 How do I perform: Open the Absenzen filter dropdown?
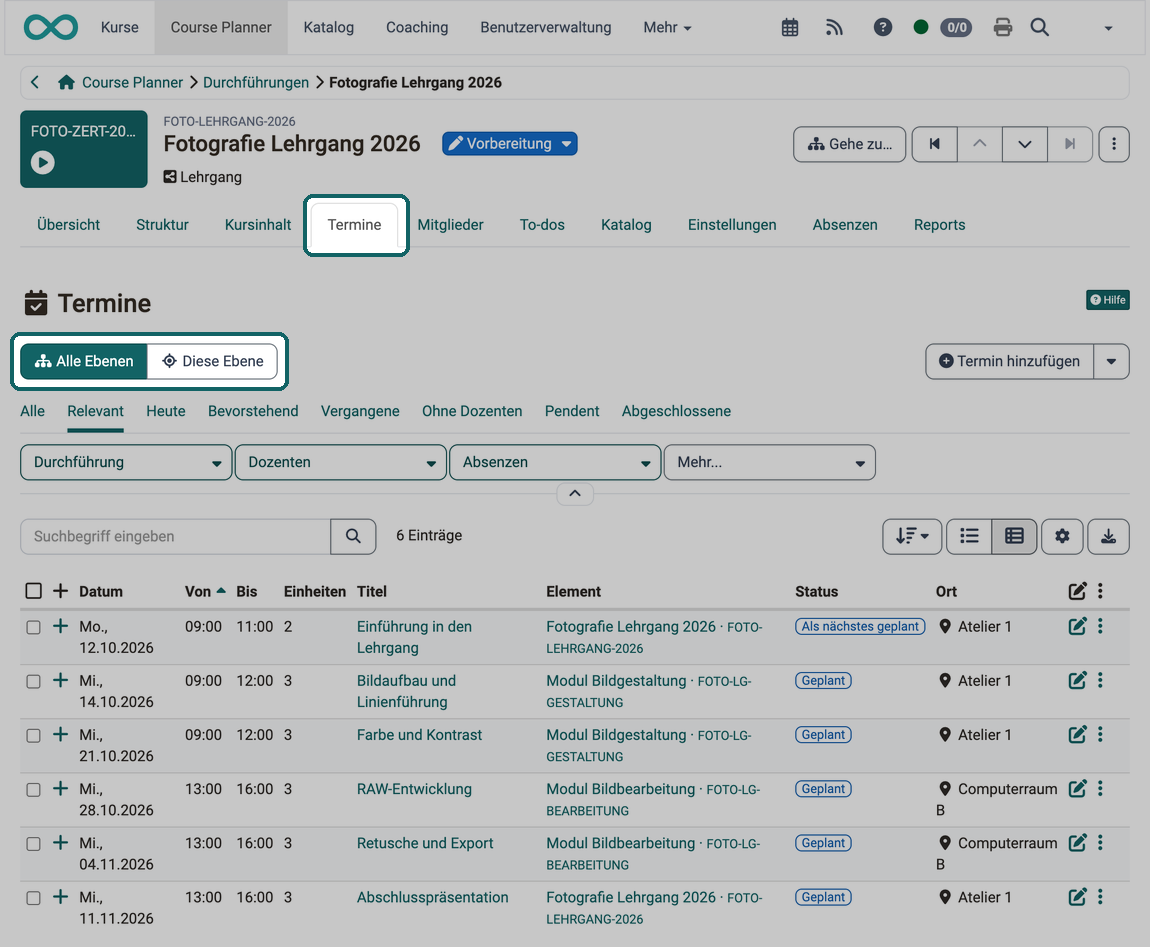[x=555, y=462]
